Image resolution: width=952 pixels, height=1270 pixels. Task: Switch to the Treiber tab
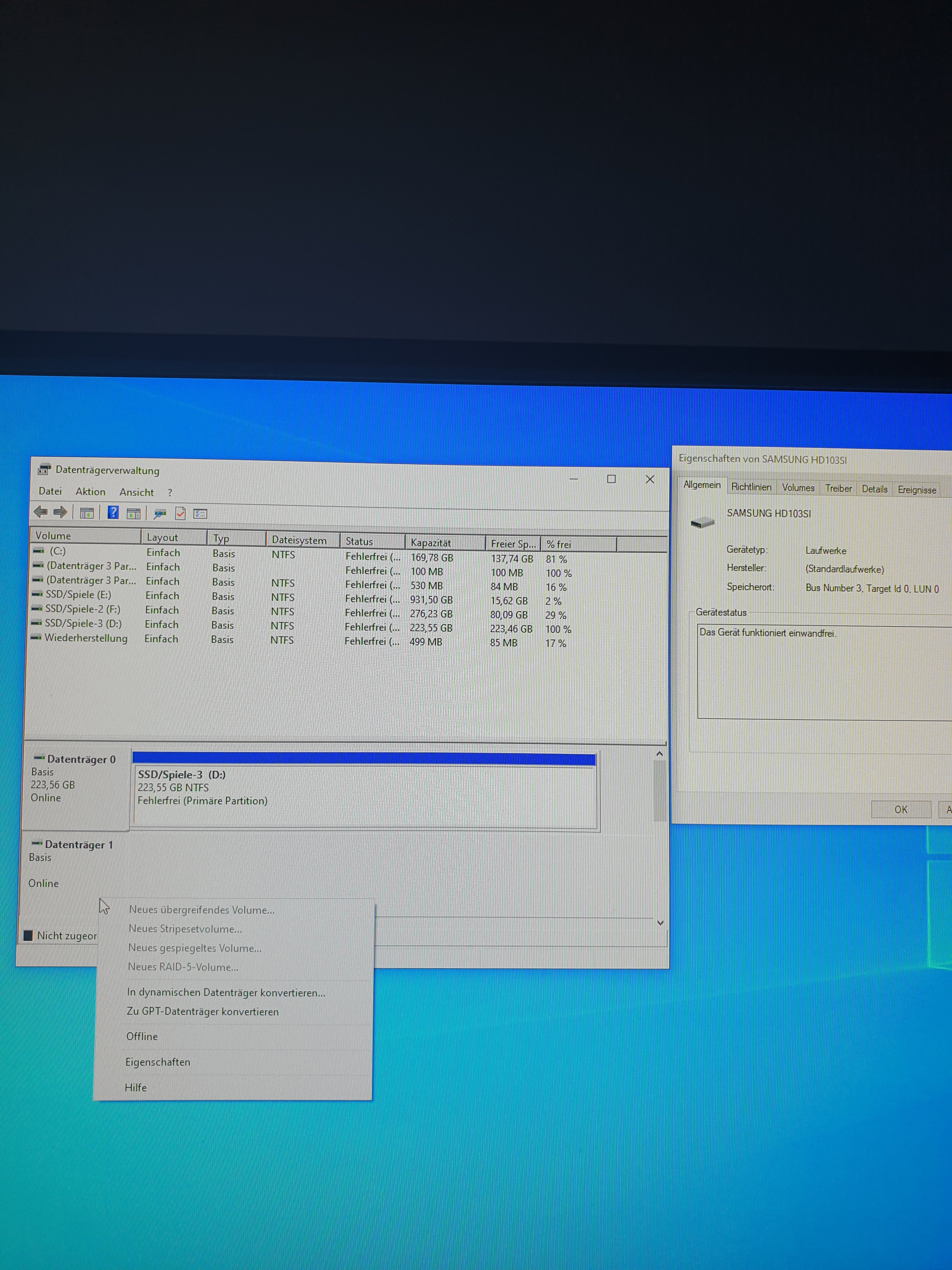pos(838,488)
